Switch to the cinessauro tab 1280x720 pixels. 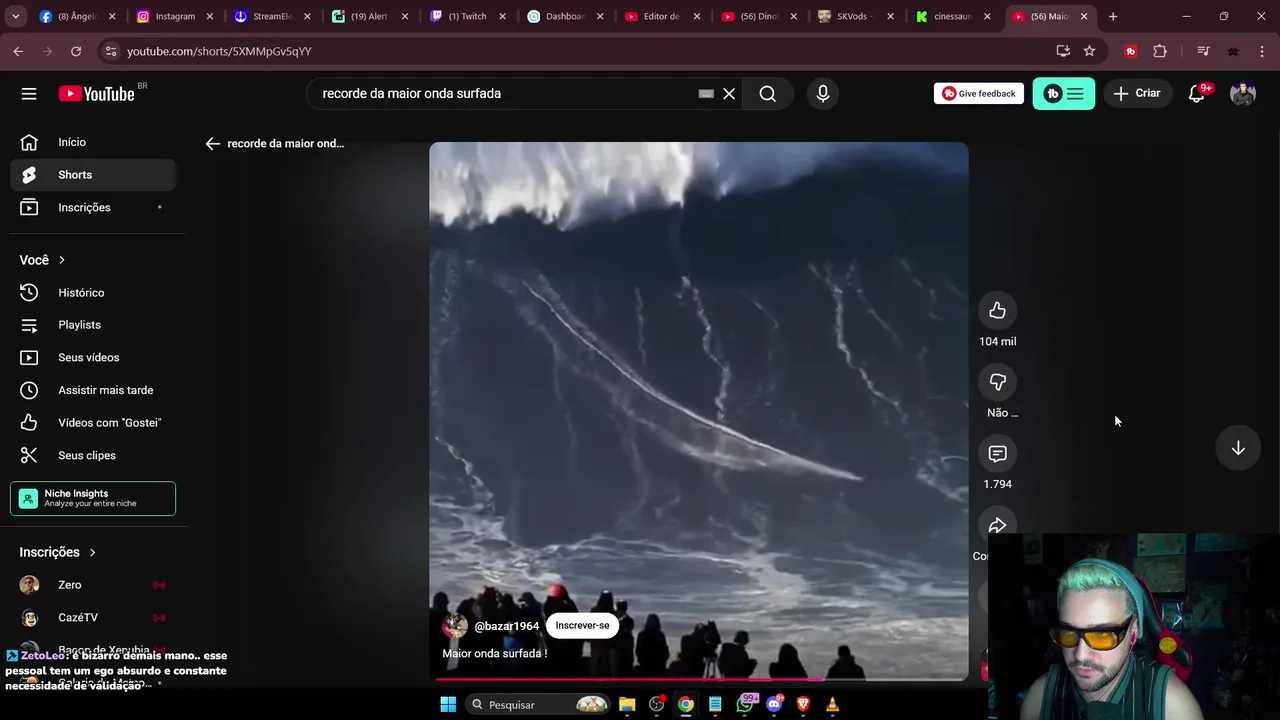pos(953,16)
